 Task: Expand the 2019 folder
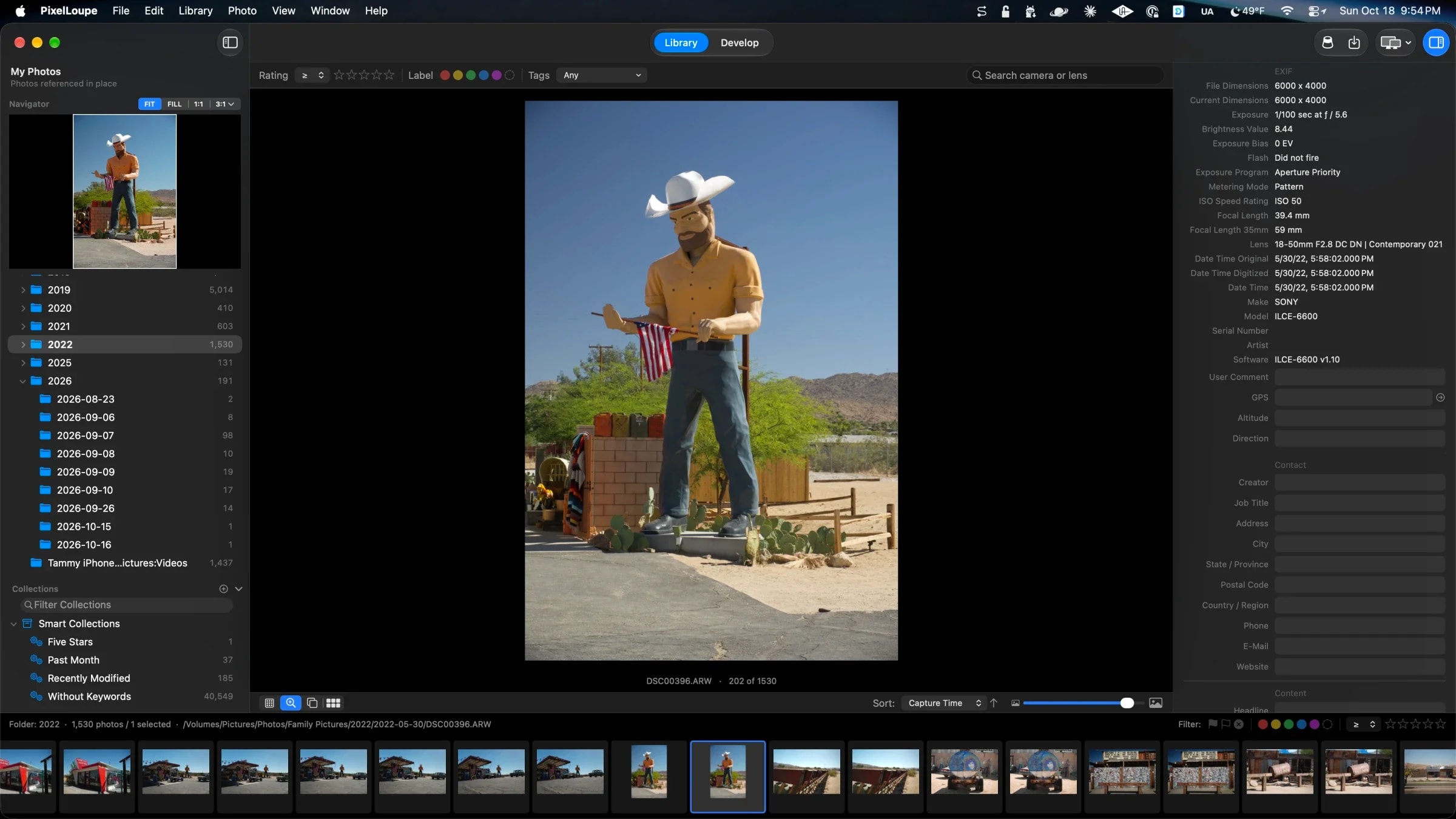[23, 290]
